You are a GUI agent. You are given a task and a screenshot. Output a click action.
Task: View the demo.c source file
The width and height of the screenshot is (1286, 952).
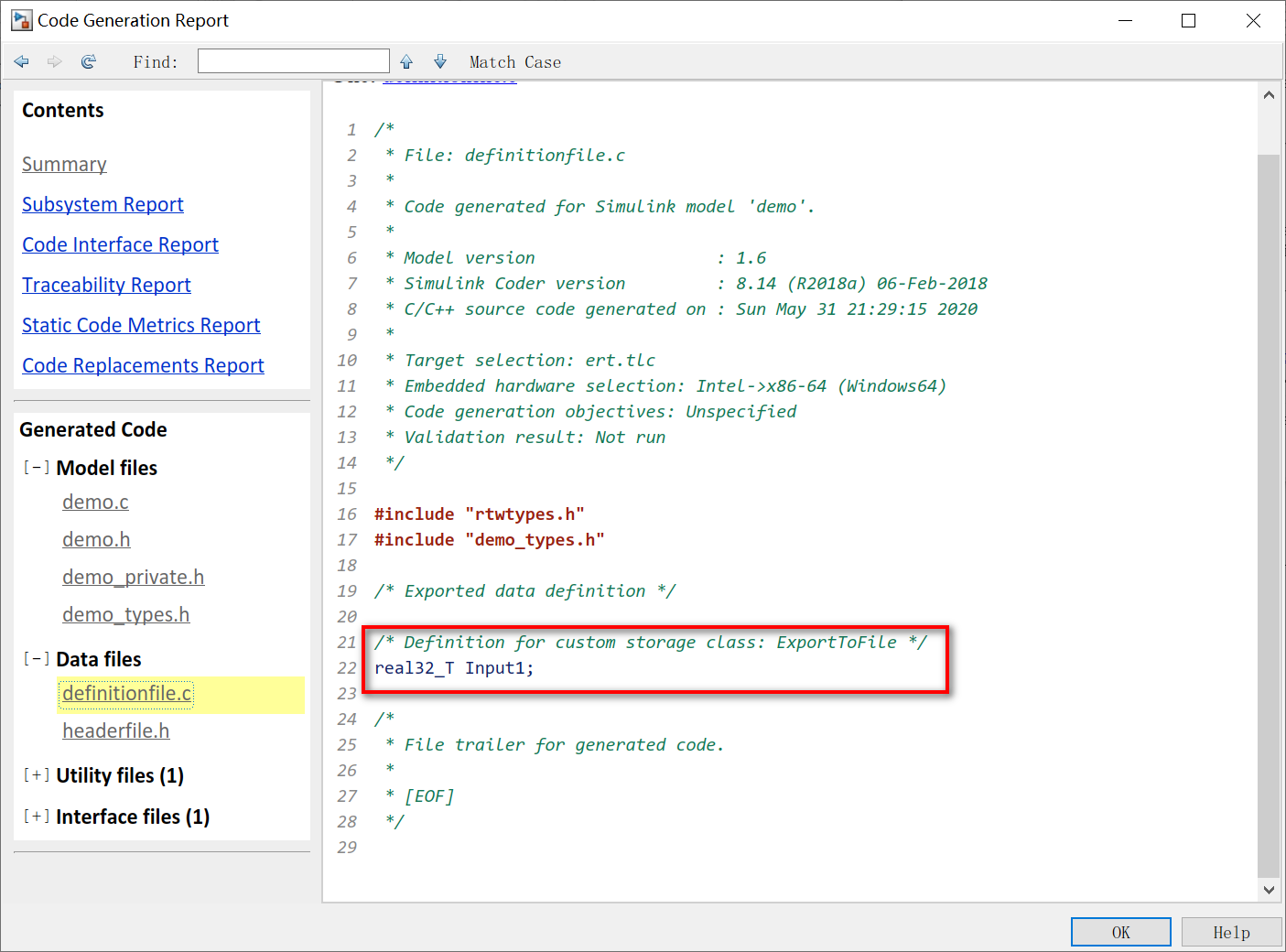coord(95,503)
